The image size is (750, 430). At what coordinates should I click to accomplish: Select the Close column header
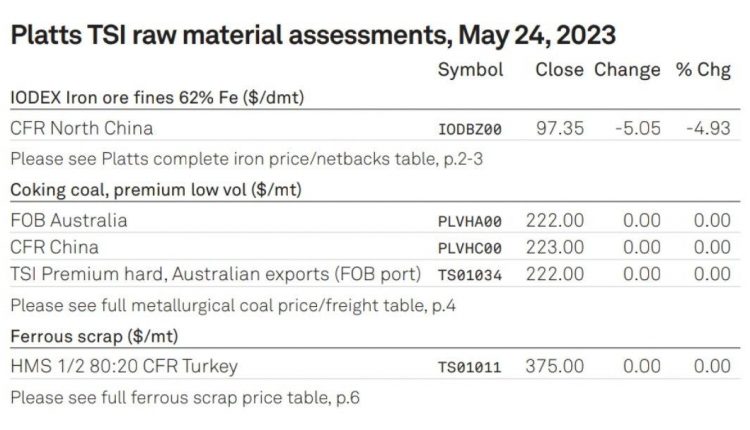[x=559, y=69]
